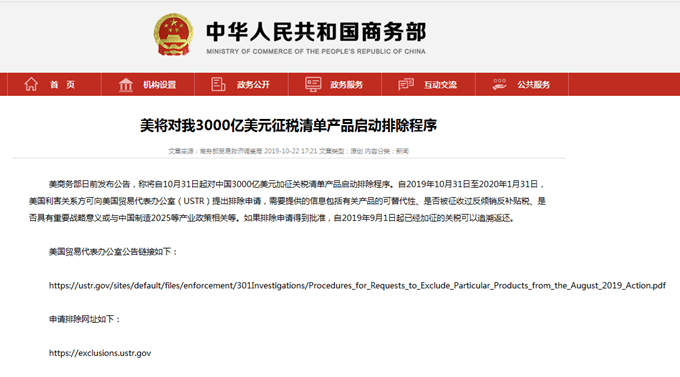
Task: Click the chat bubble icon beside 互动交流
Action: [406, 84]
